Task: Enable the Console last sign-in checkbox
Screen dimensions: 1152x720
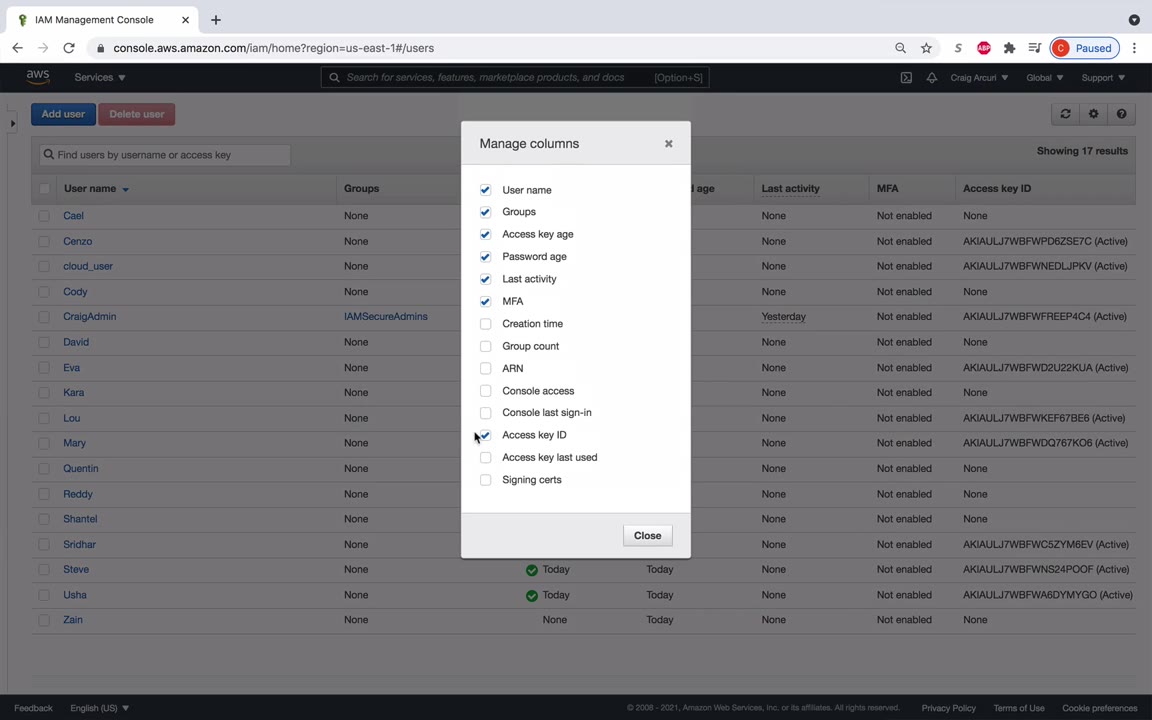Action: [x=486, y=413]
